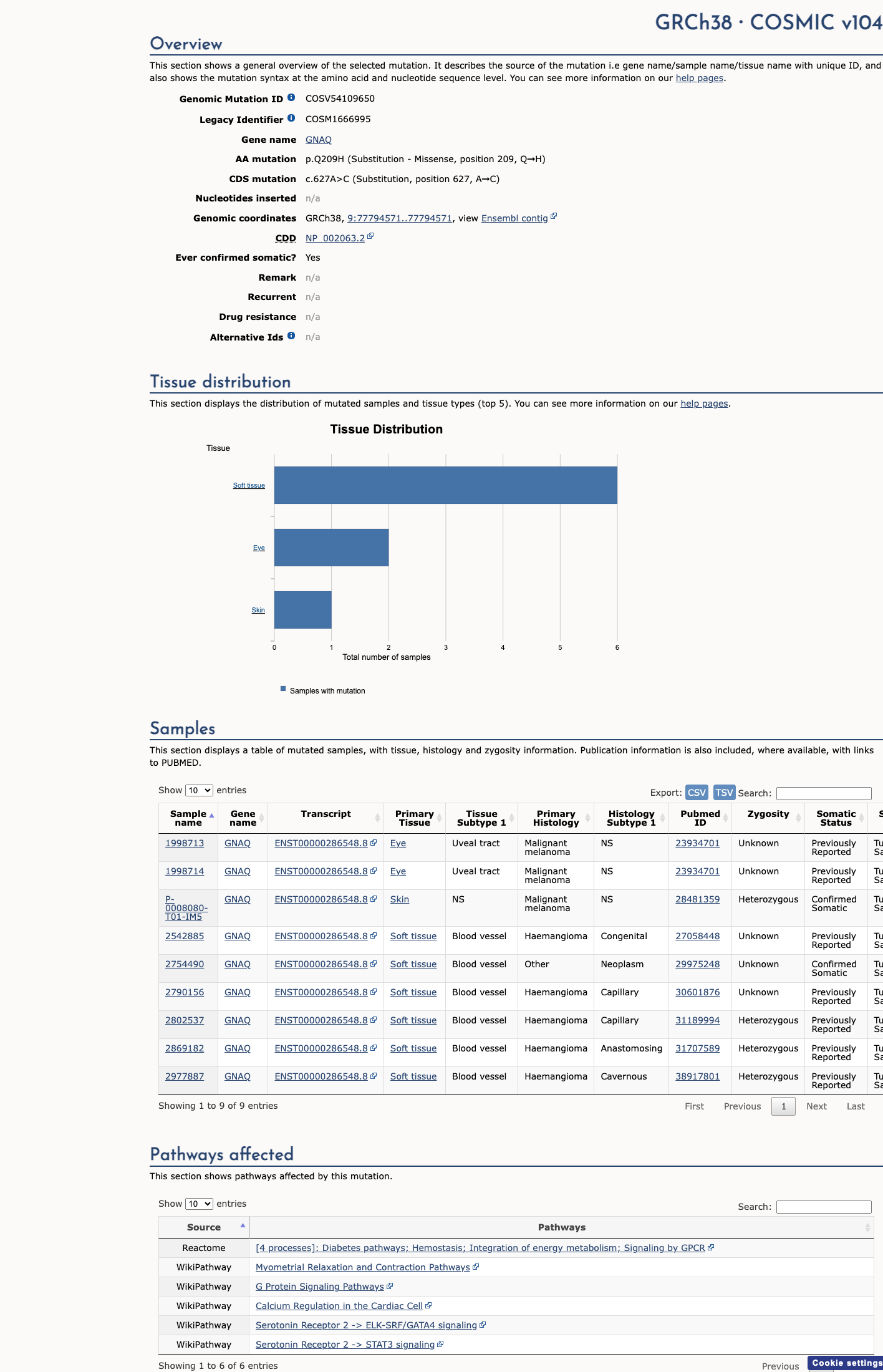Sort pathways table by Pathways column

pos(561,1227)
